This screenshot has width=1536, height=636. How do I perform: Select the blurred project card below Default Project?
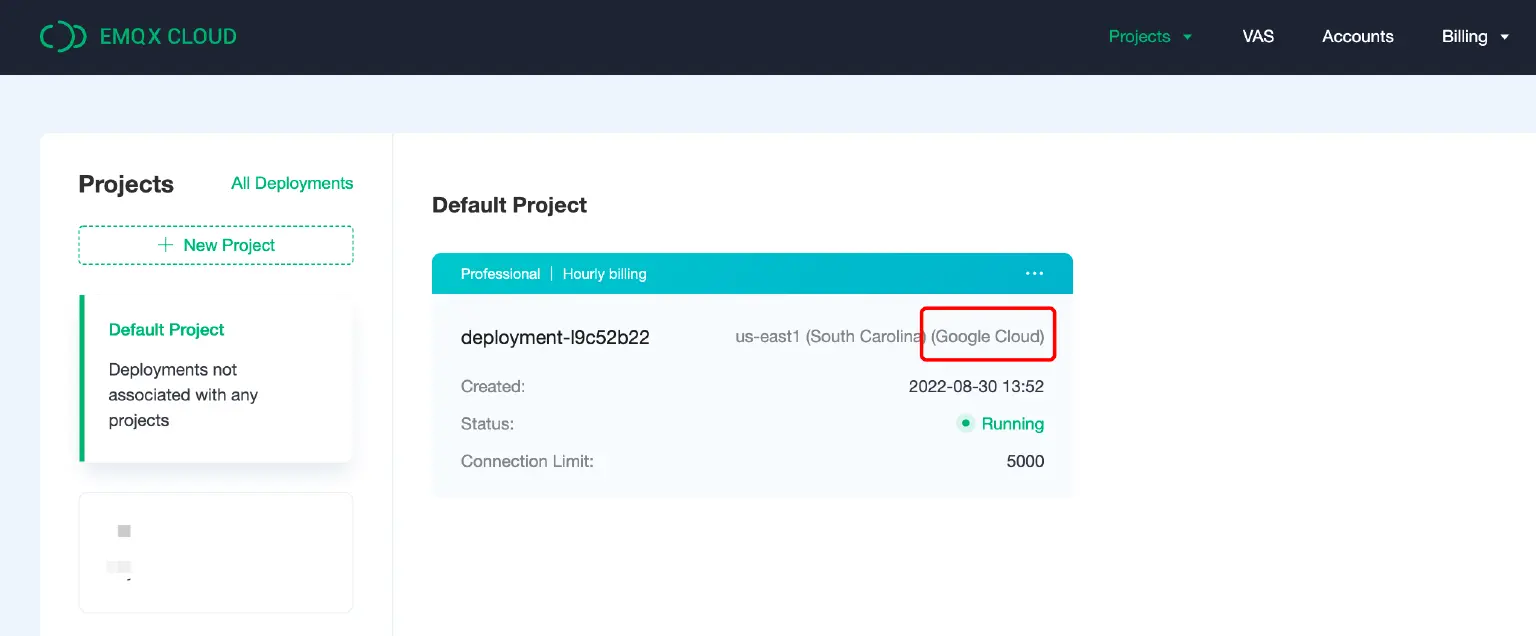(x=216, y=552)
